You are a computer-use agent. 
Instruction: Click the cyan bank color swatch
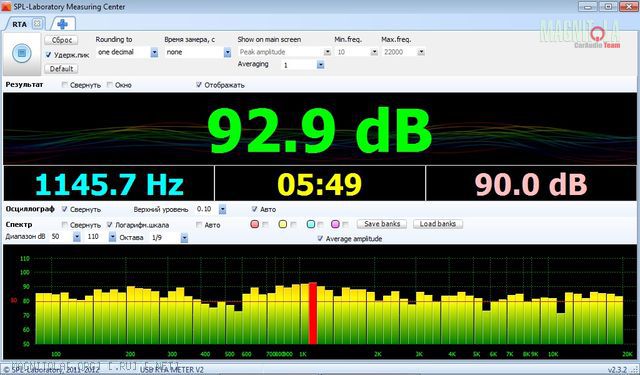click(311, 224)
